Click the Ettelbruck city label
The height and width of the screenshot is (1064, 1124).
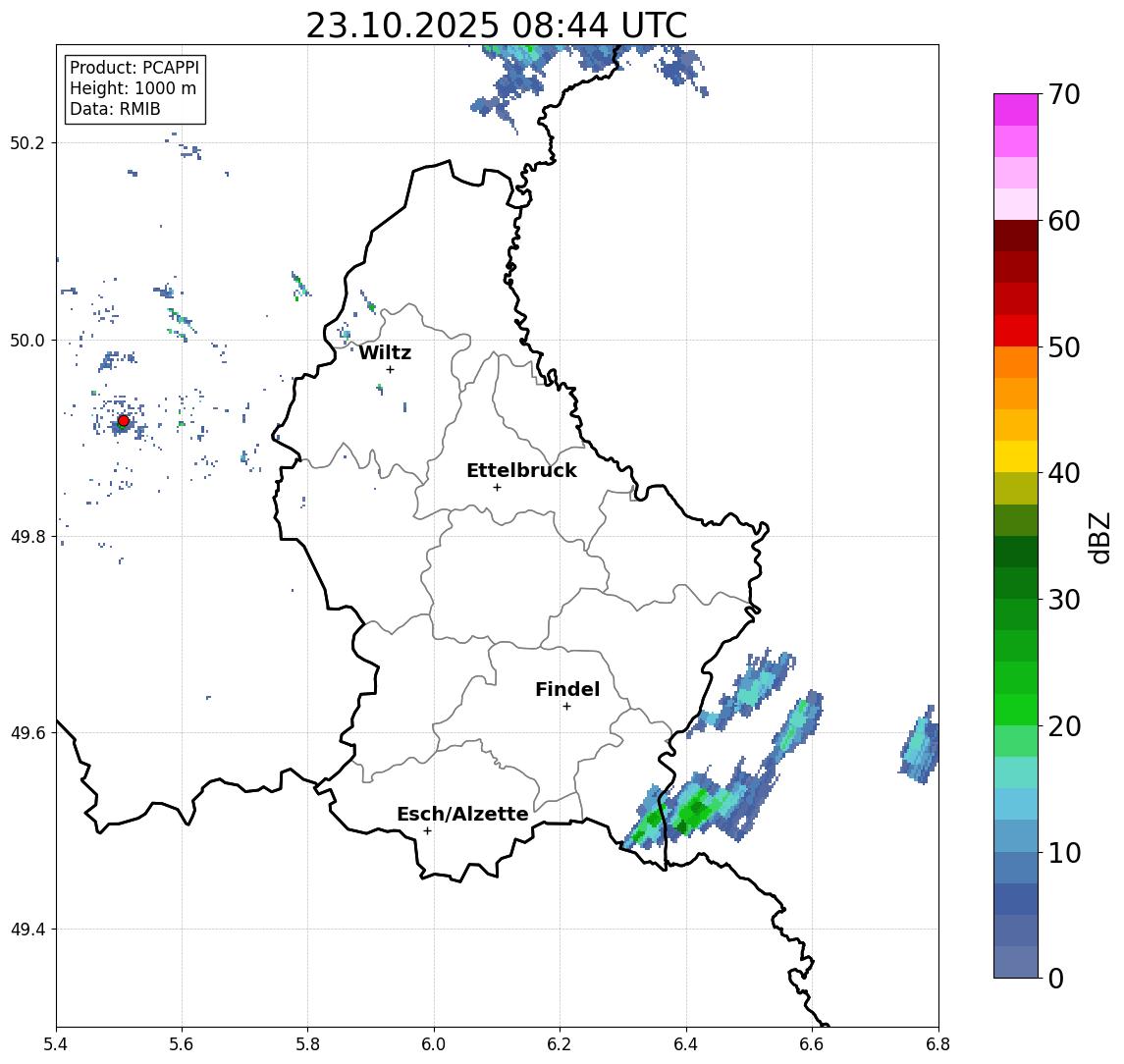coord(522,470)
